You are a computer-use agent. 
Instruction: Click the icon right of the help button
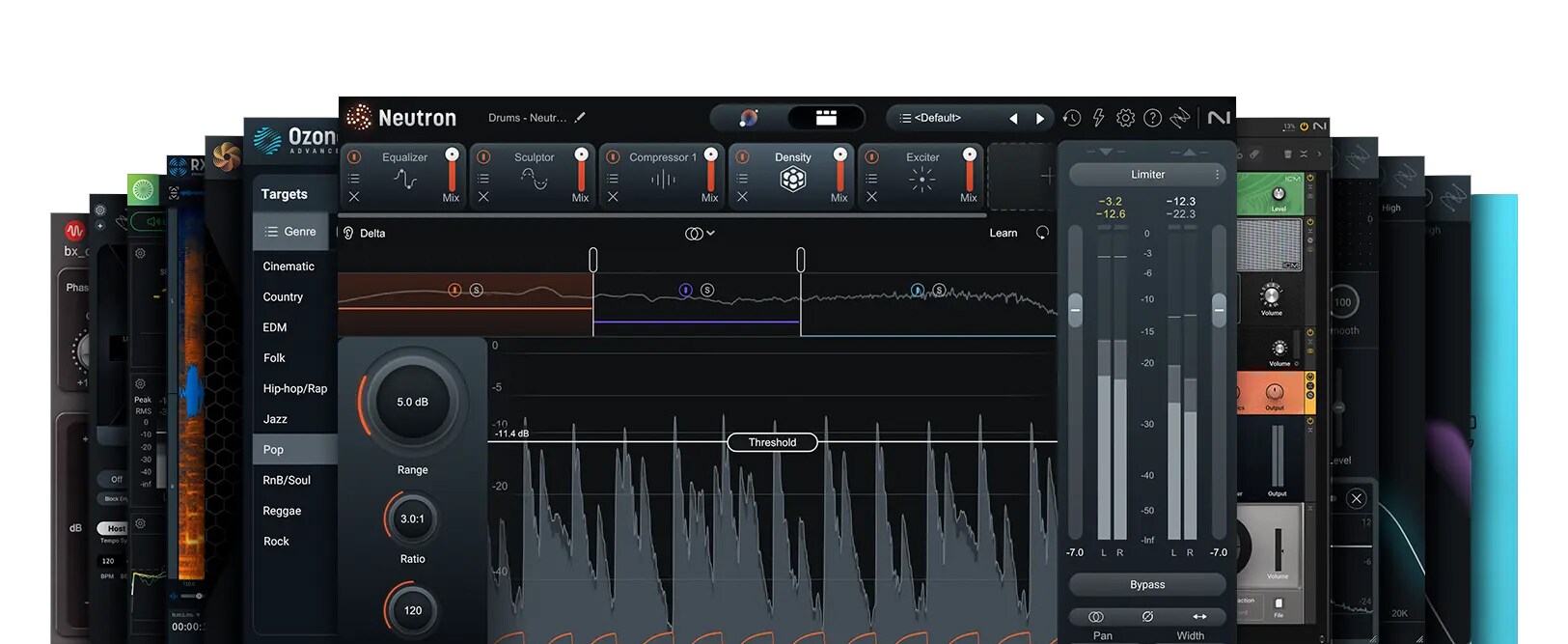pyautogui.click(x=1180, y=118)
